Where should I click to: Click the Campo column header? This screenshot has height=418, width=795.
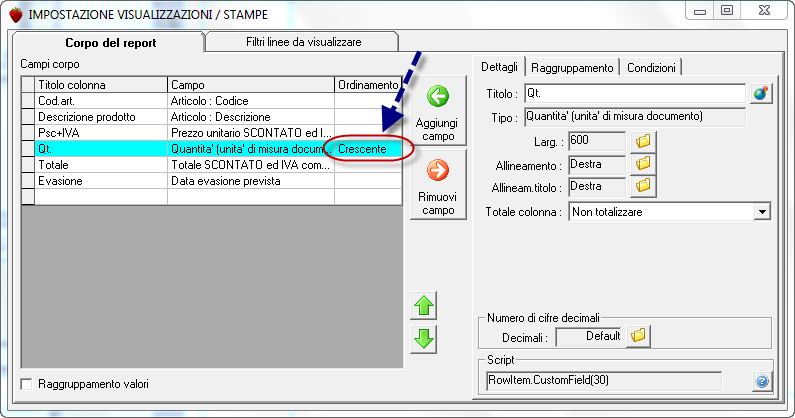[250, 85]
